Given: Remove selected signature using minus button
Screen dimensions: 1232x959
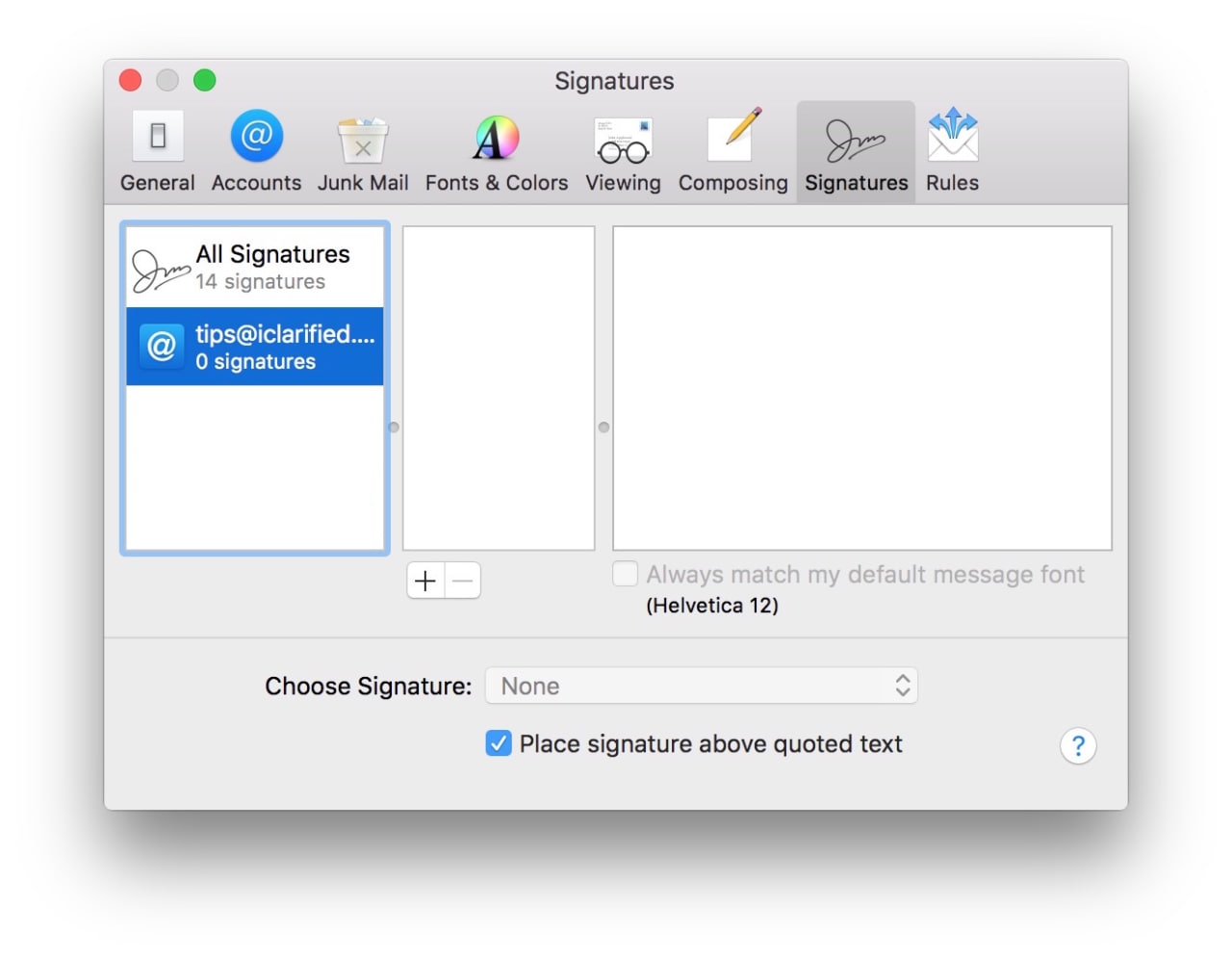Looking at the screenshot, I should pyautogui.click(x=462, y=581).
